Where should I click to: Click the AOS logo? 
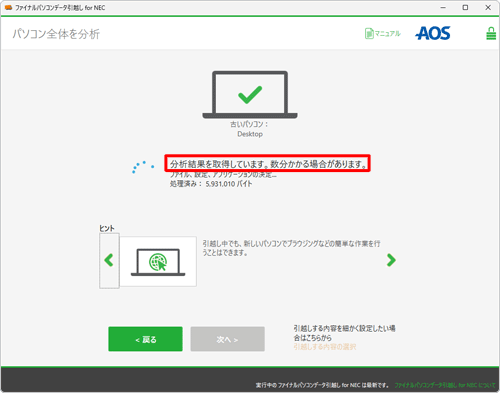coord(433,33)
